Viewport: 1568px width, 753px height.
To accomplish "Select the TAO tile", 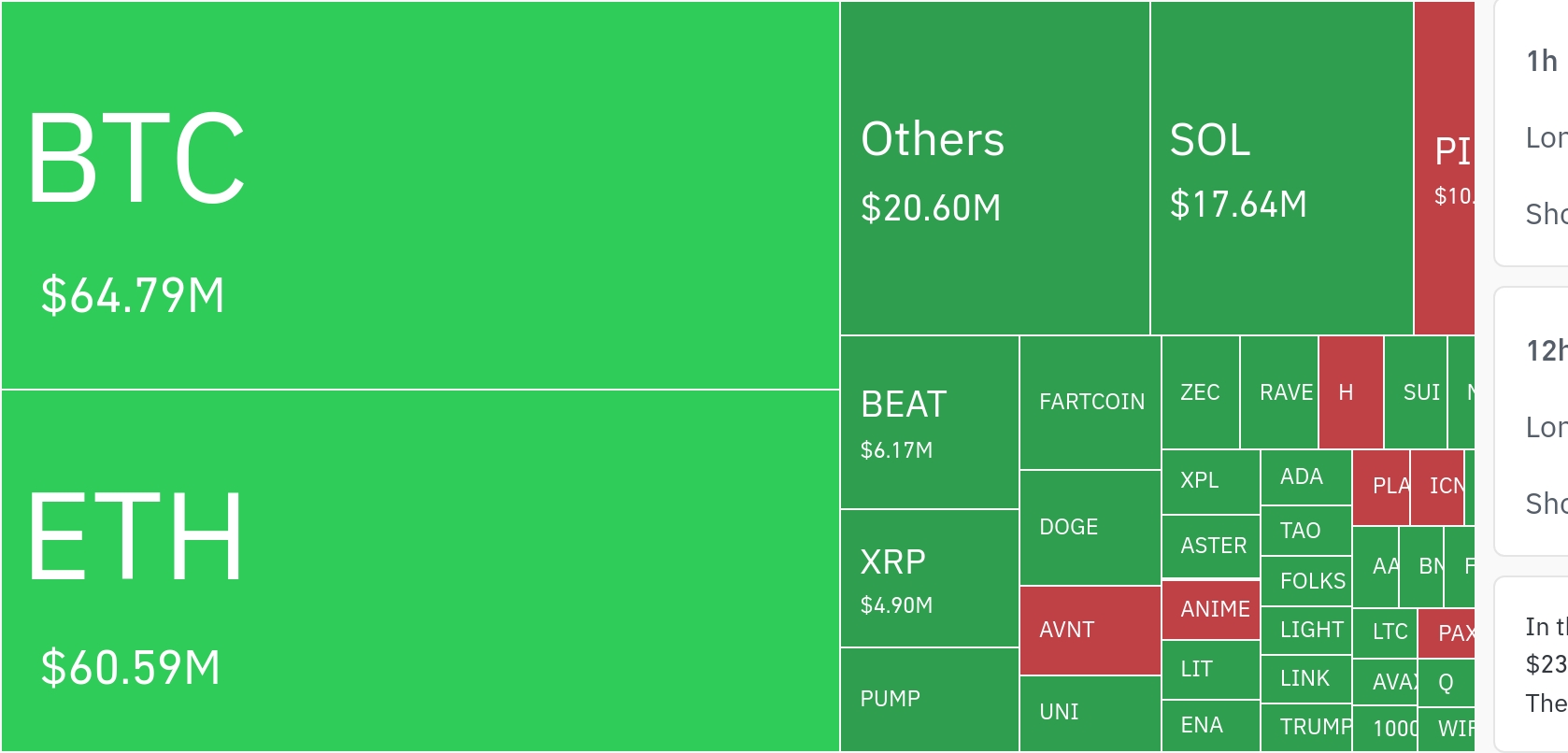I will tap(1305, 531).
